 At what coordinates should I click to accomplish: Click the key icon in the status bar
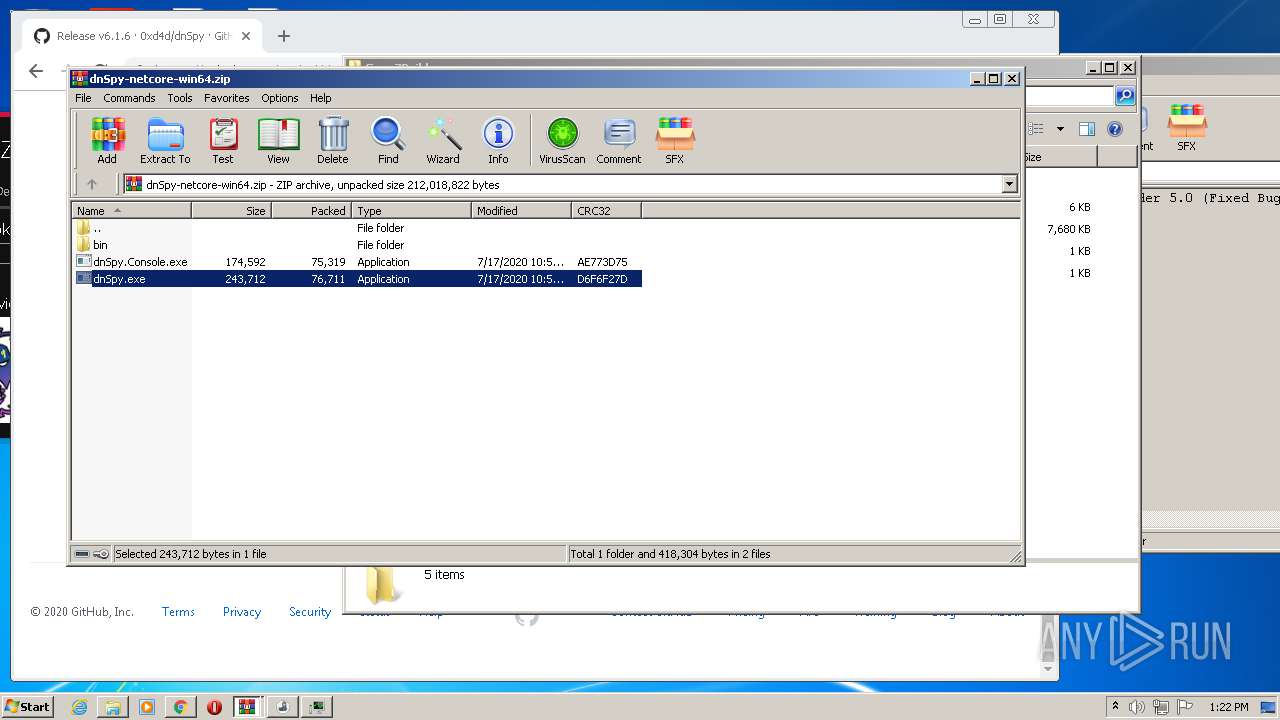(101, 554)
